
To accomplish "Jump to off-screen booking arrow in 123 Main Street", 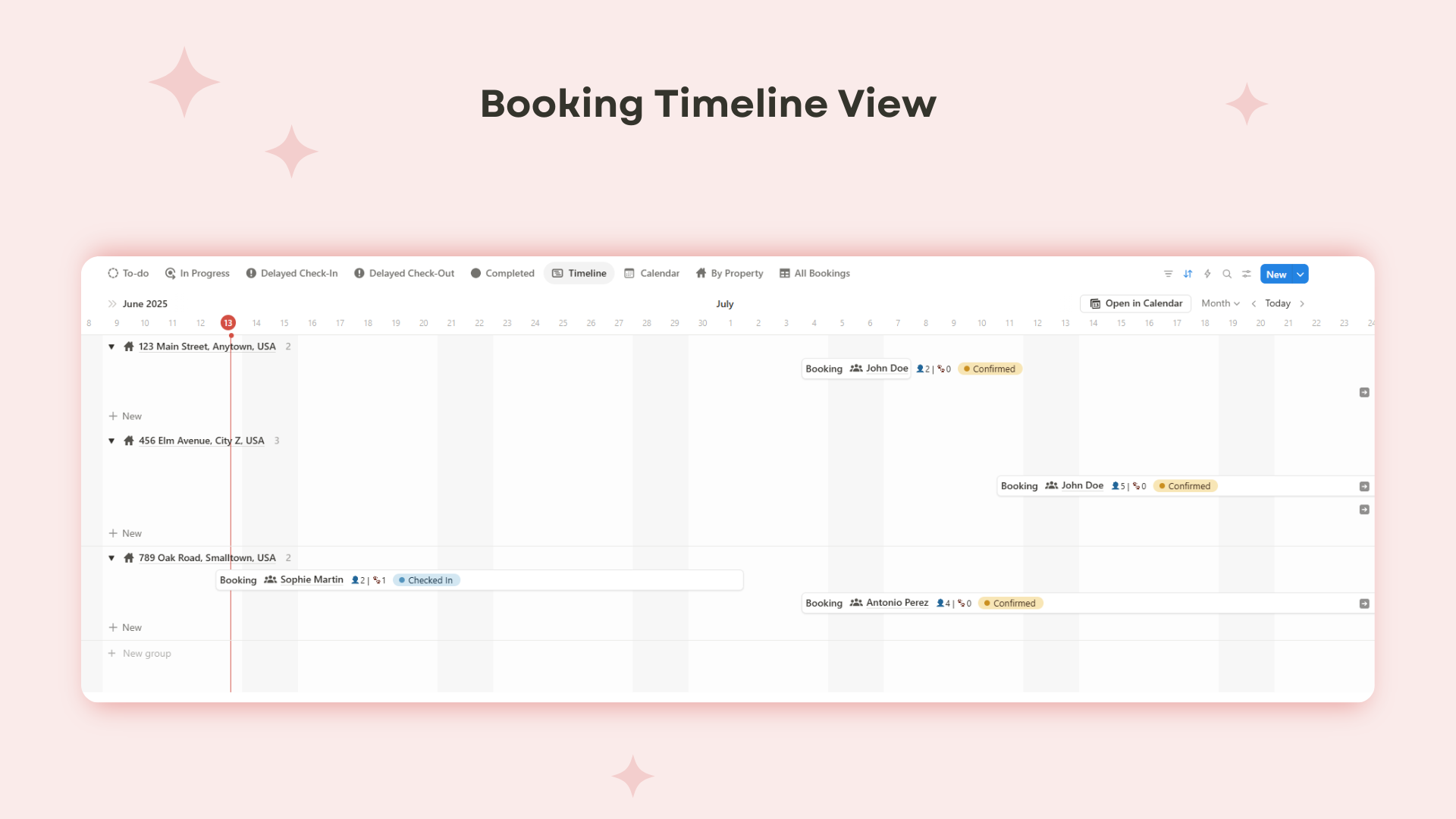I will pyautogui.click(x=1364, y=393).
